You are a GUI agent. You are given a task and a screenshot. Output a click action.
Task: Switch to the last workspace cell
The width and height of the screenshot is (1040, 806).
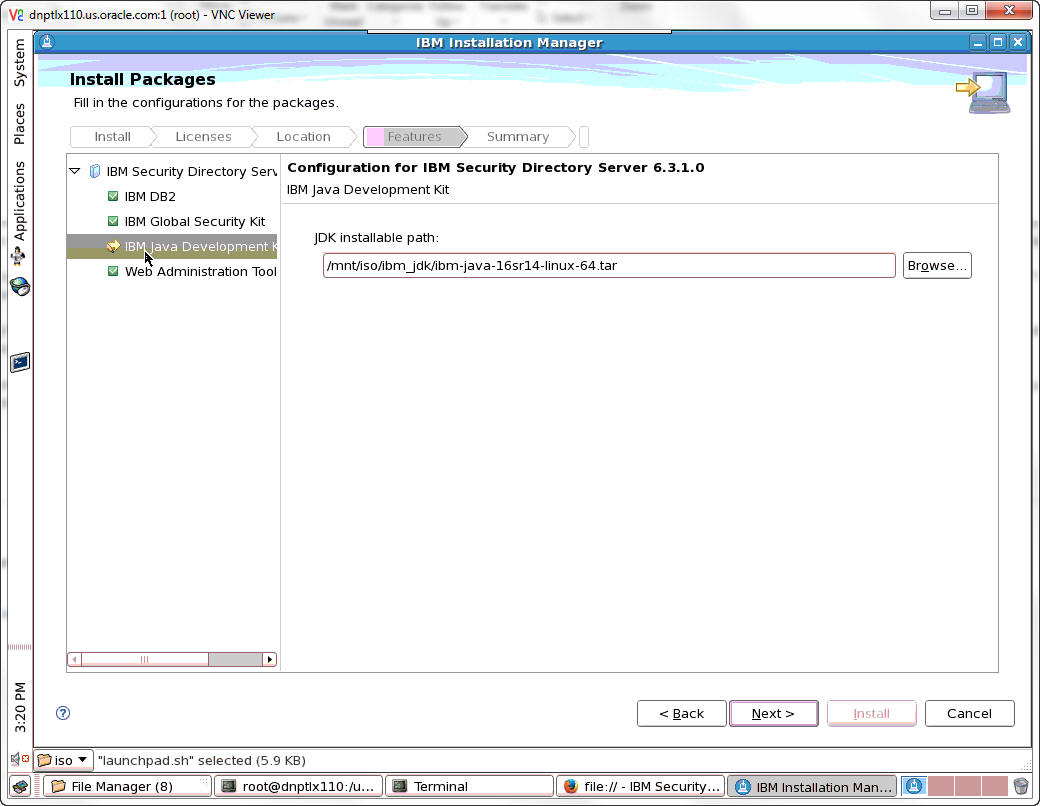[x=995, y=786]
